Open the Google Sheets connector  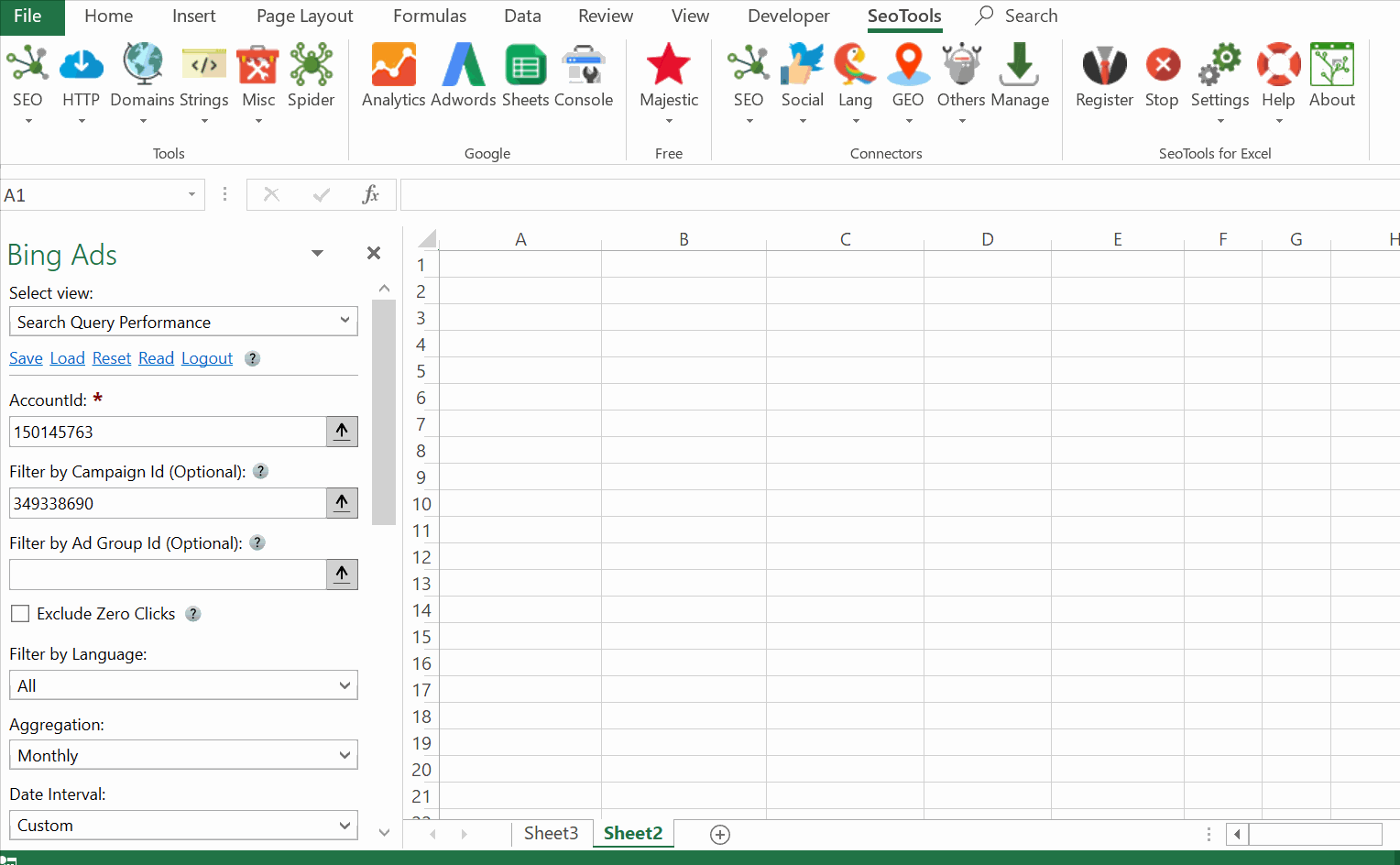[526, 64]
